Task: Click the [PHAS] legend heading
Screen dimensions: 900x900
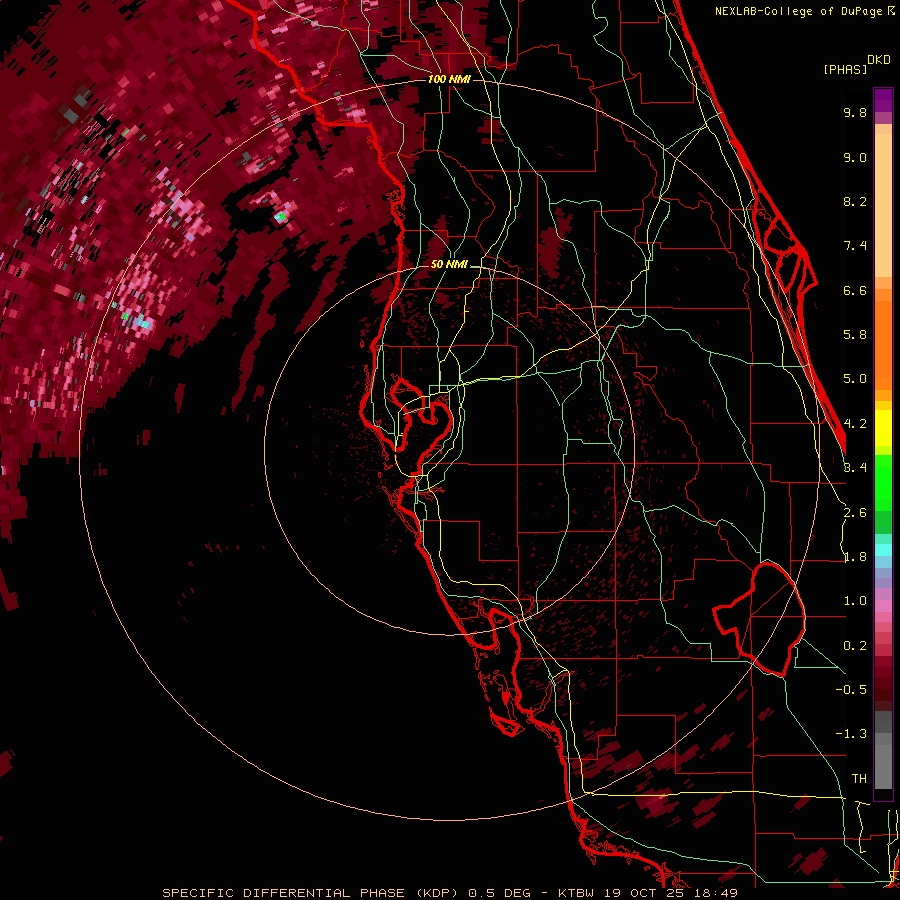Action: 845,69
